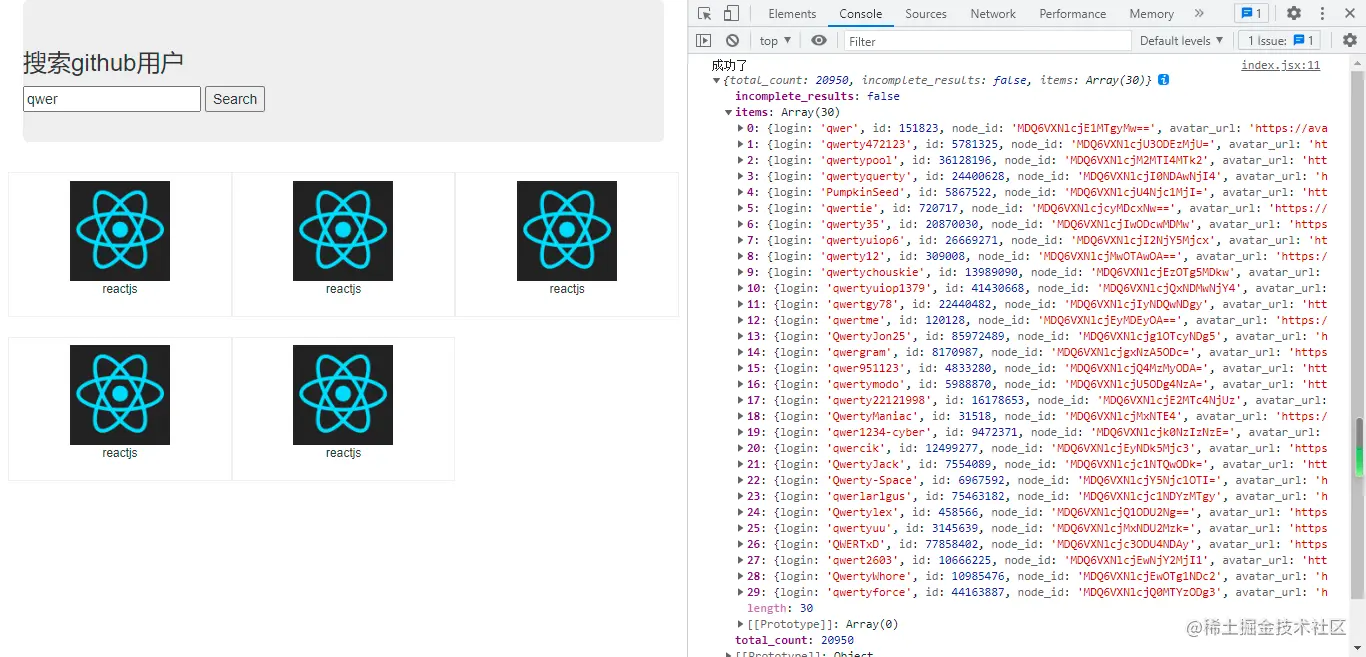Switch to the Elements tab

792,14
